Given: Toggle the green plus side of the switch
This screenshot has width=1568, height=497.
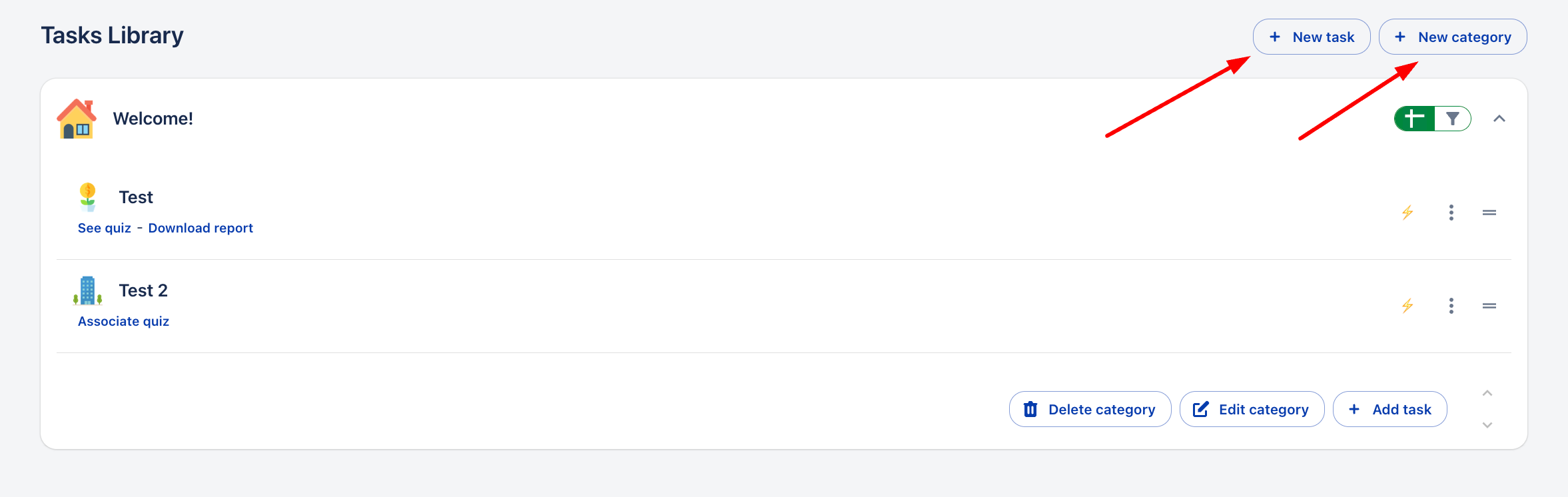Looking at the screenshot, I should coord(1414,119).
